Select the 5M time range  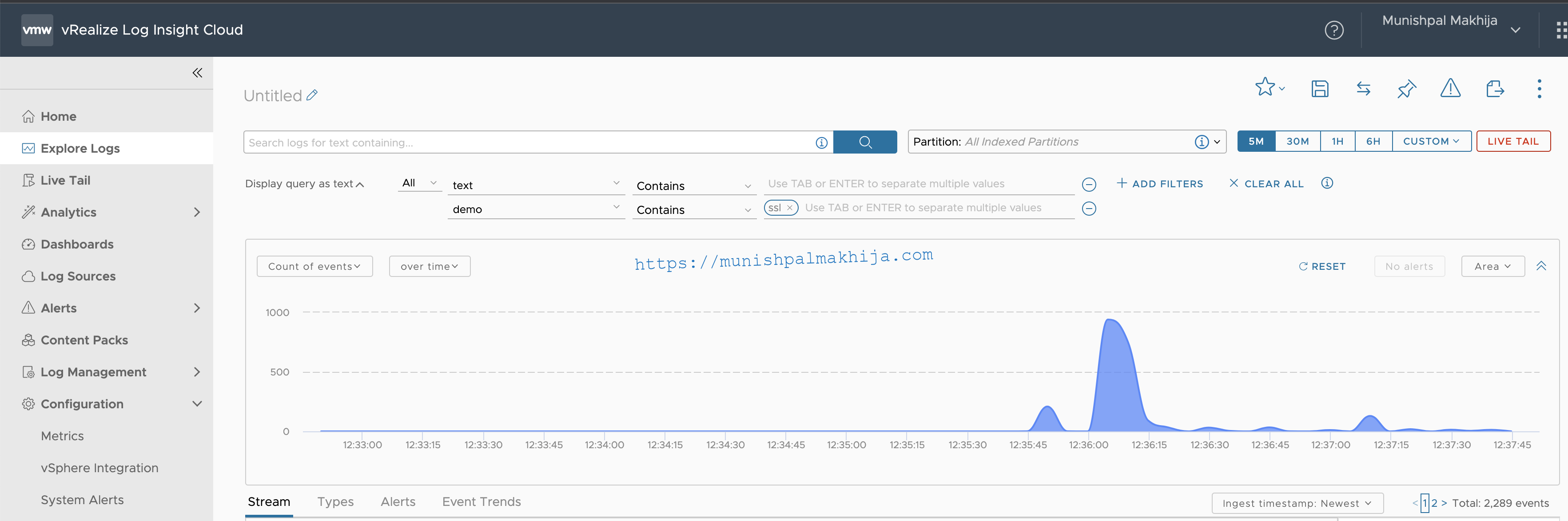click(x=1256, y=141)
